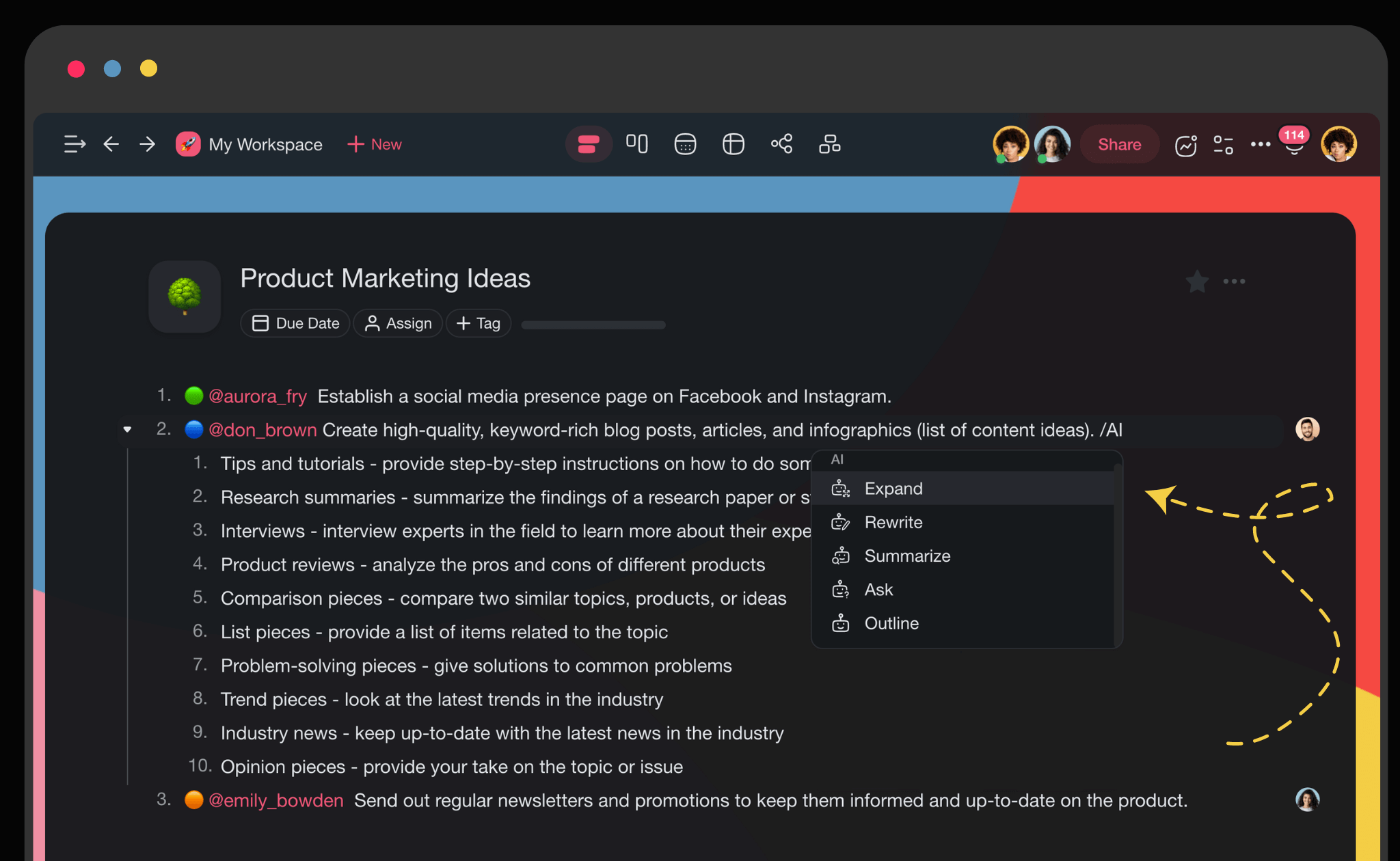Create a new item with + New

point(375,144)
